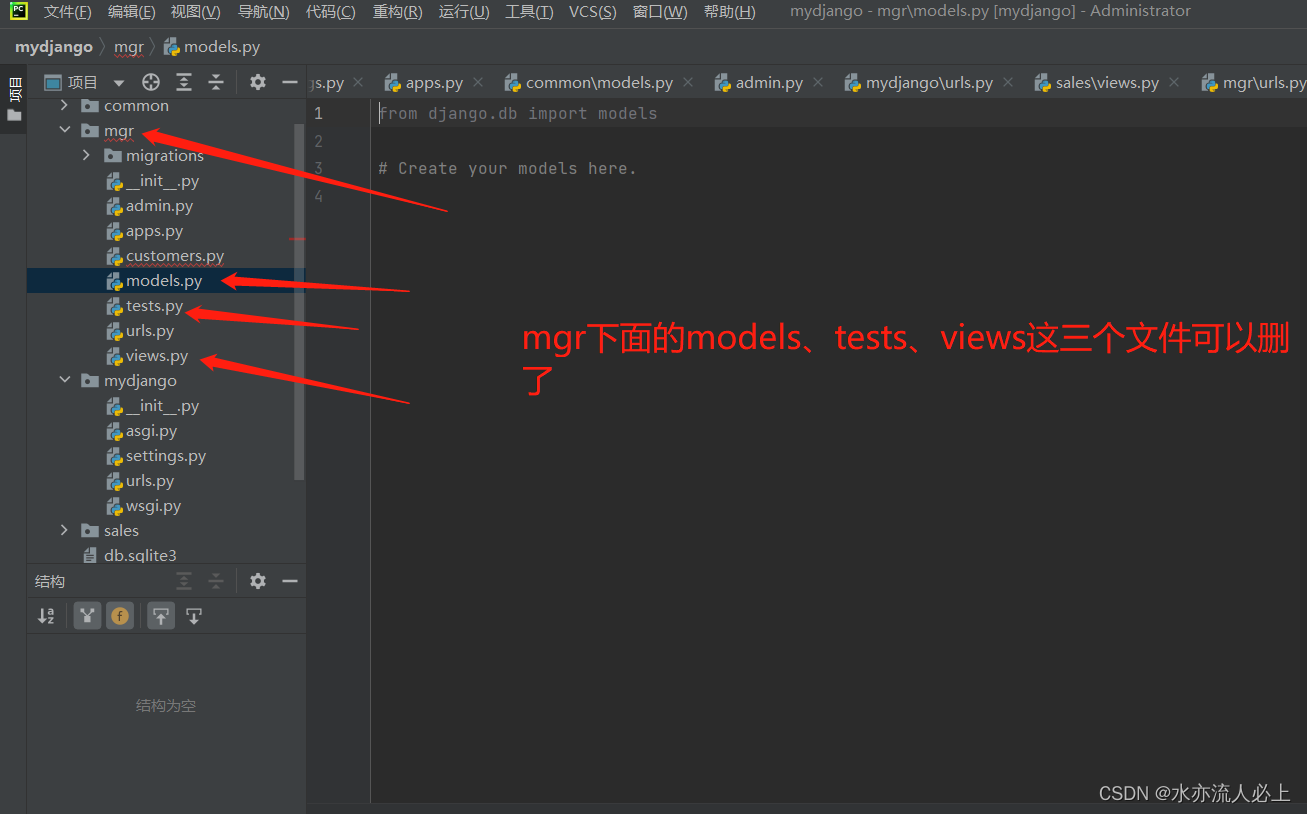Open the 文件(F) menu

coord(67,12)
